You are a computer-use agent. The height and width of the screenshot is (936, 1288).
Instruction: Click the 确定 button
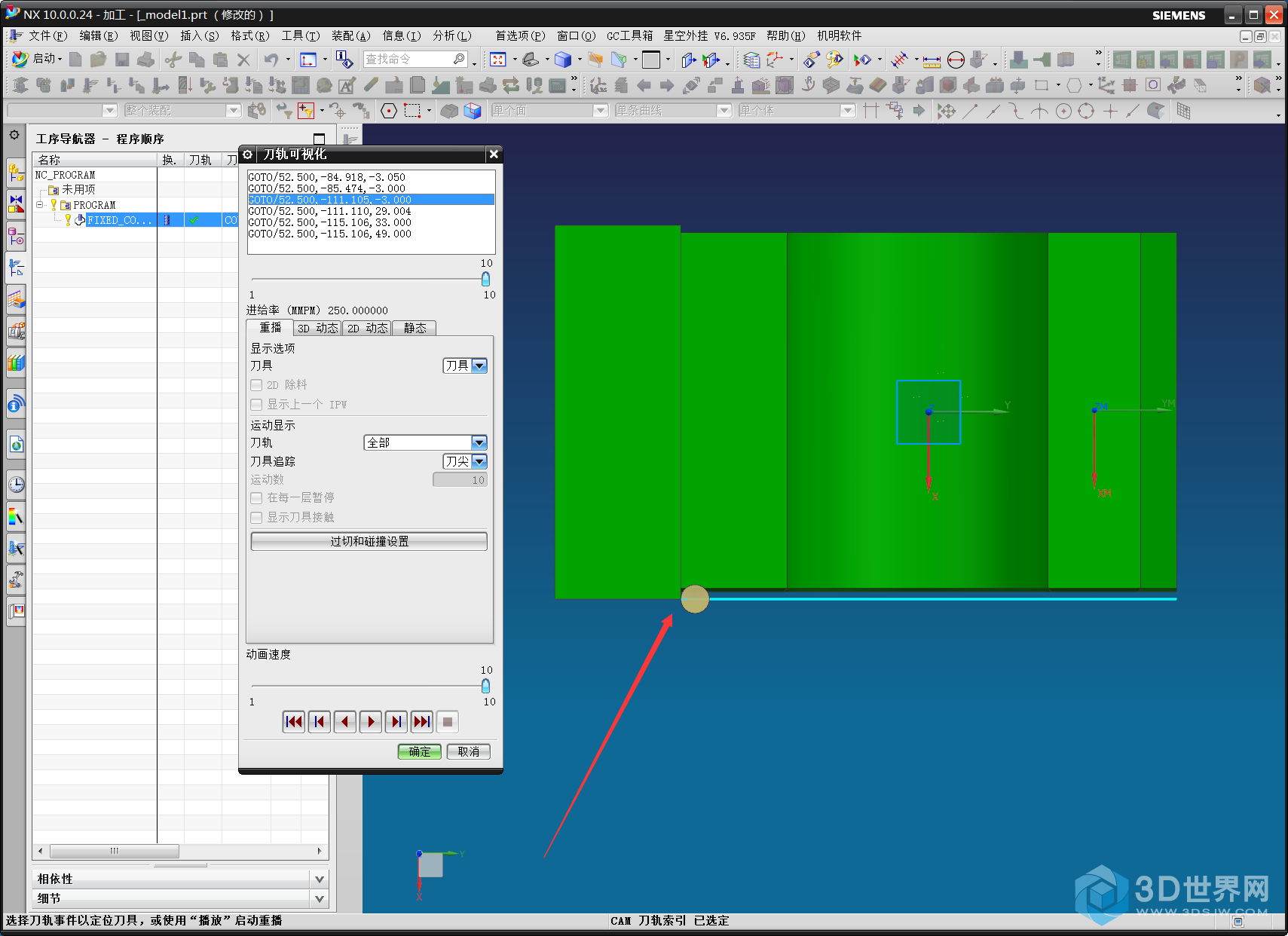pos(419,751)
